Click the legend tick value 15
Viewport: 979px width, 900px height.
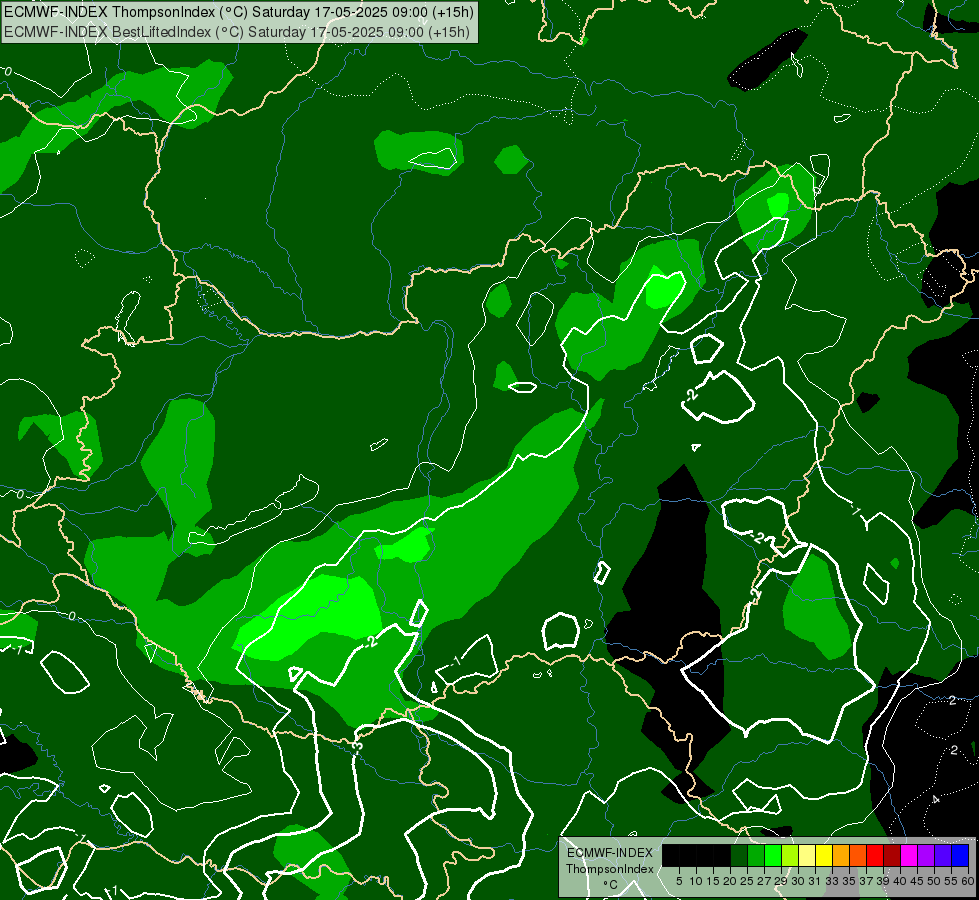tap(713, 881)
